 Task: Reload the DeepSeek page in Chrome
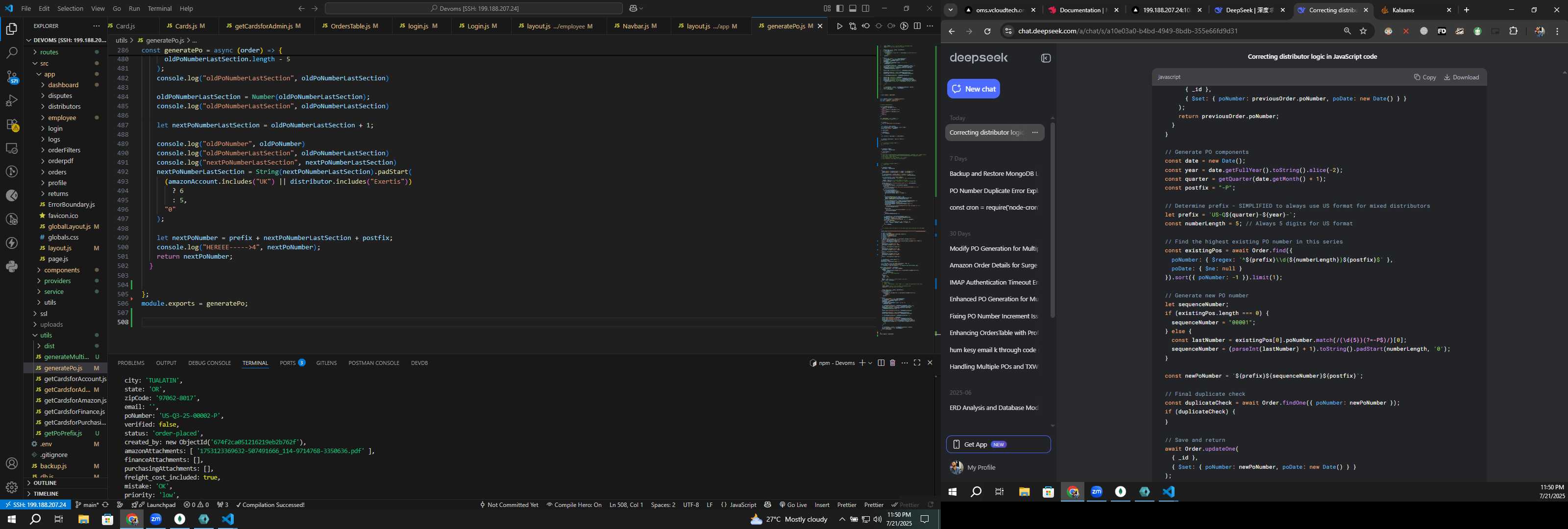click(x=987, y=31)
